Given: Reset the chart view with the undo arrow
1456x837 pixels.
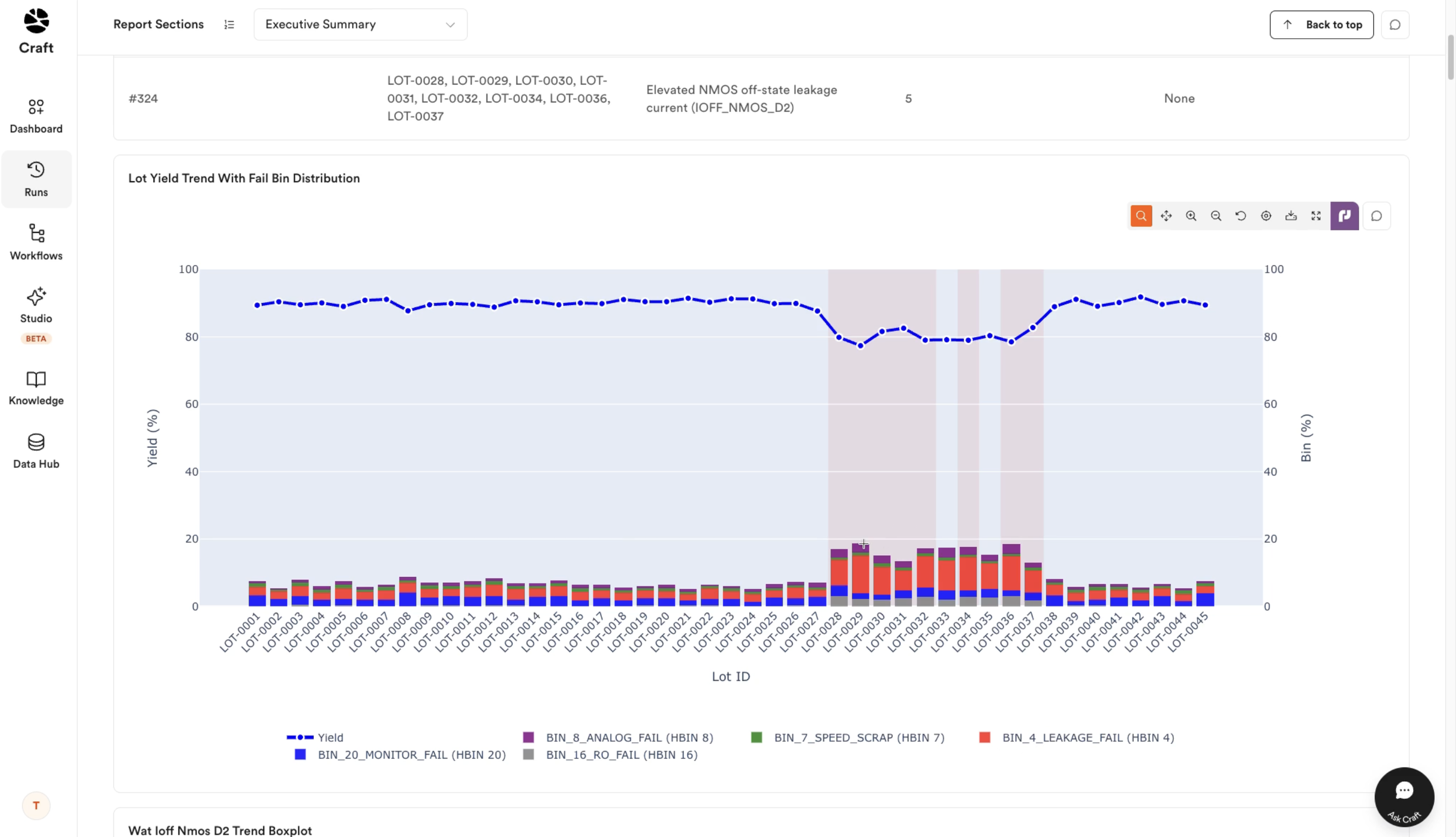Looking at the screenshot, I should coord(1241,216).
